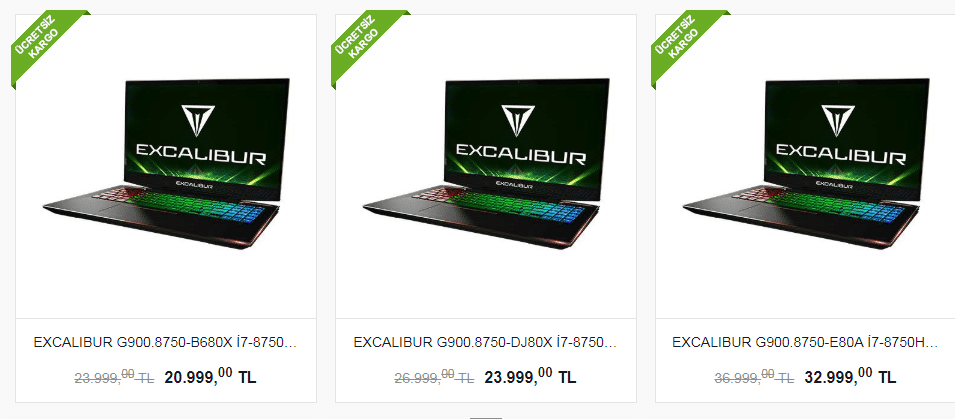Click the crossed-out 36.999,00 TL price
Image resolution: width=955 pixels, height=419 pixels.
(754, 377)
